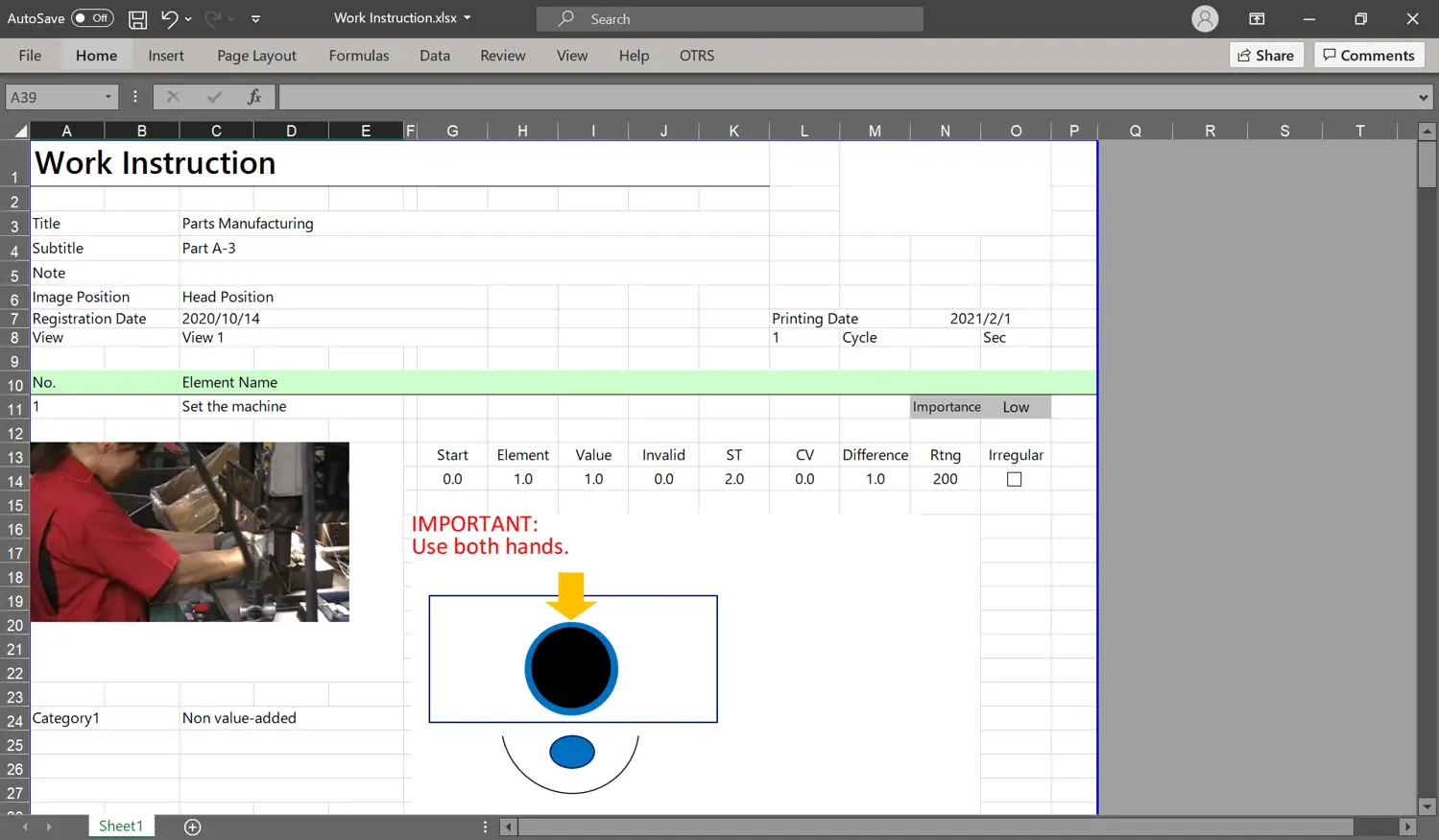1439x840 pixels.
Task: Click the vertical scrollbar down arrow
Action: (x=1427, y=806)
